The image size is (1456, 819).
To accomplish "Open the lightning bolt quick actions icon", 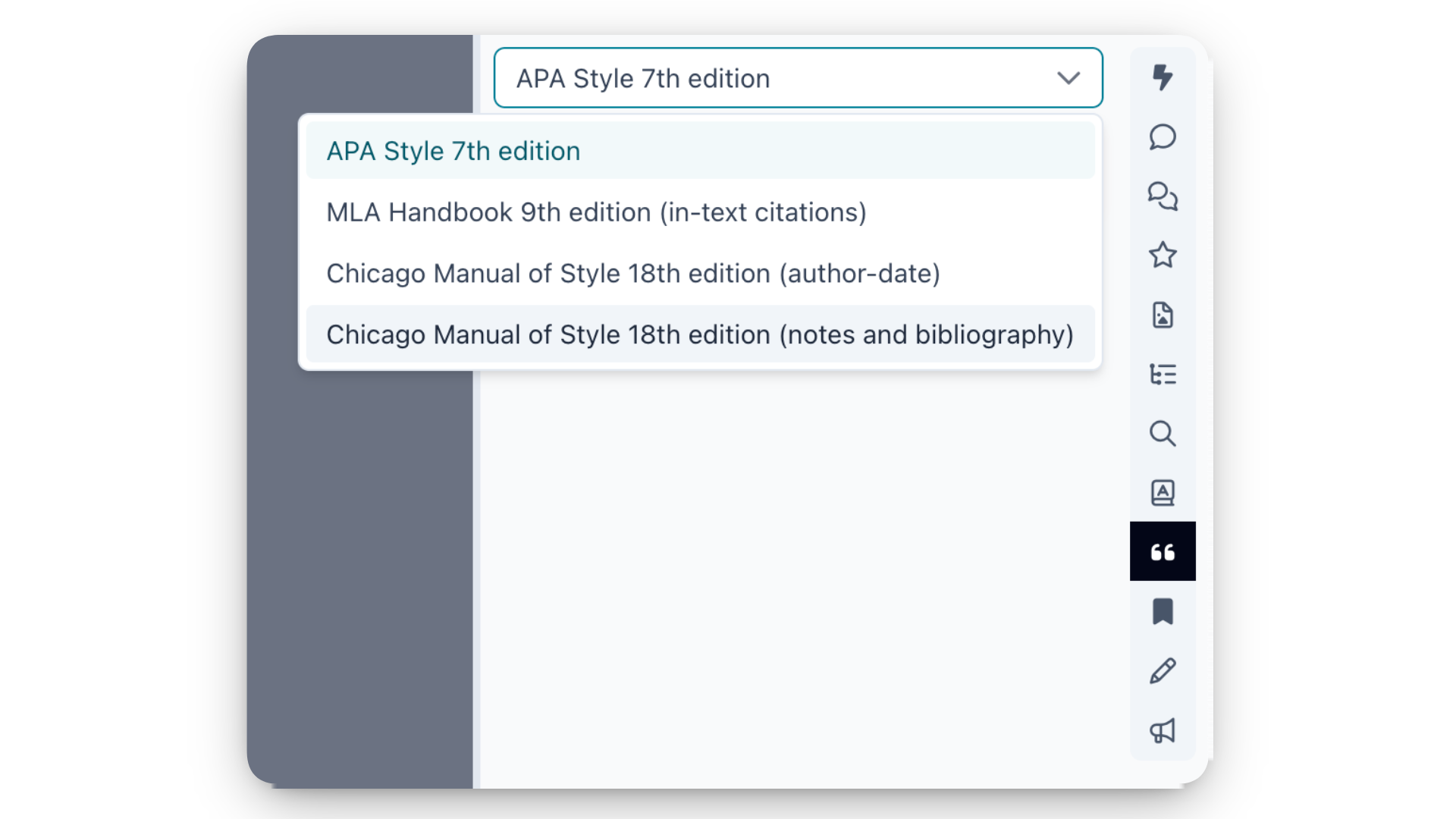I will click(1163, 77).
